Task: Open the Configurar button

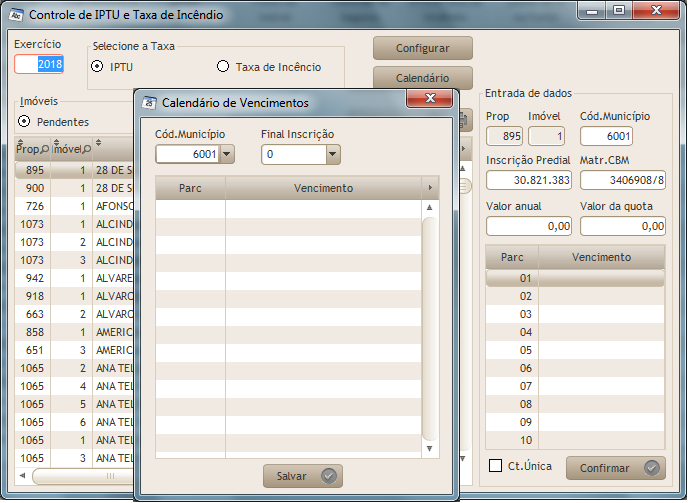Action: tap(422, 48)
